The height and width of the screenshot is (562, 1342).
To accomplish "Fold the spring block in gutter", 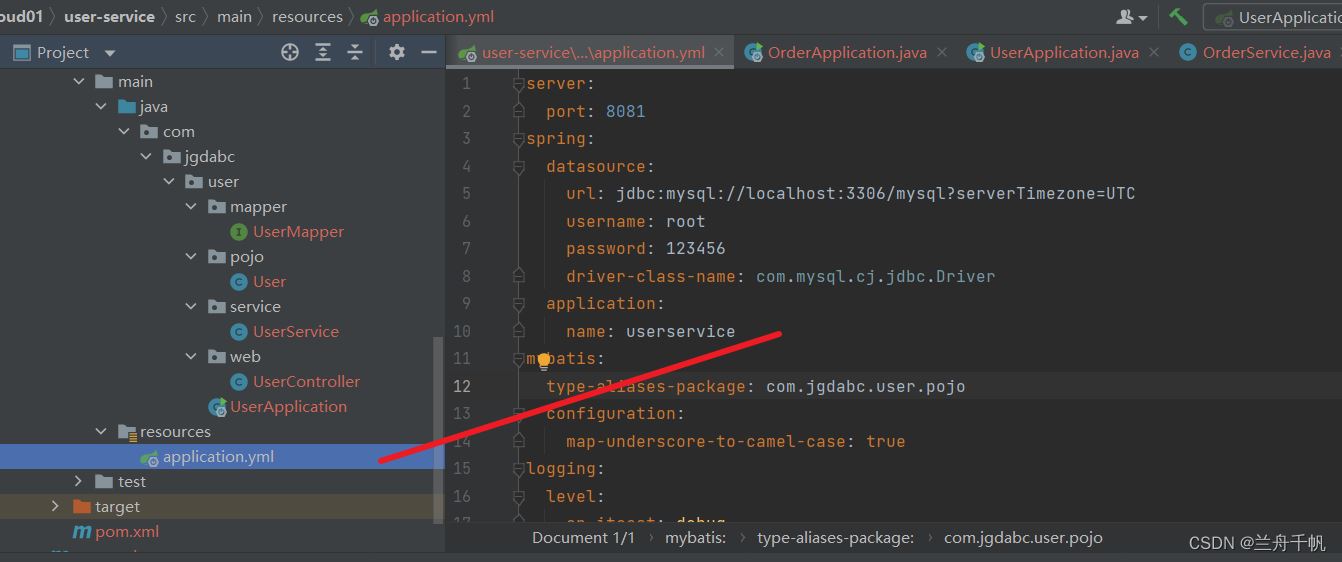I will (x=518, y=139).
